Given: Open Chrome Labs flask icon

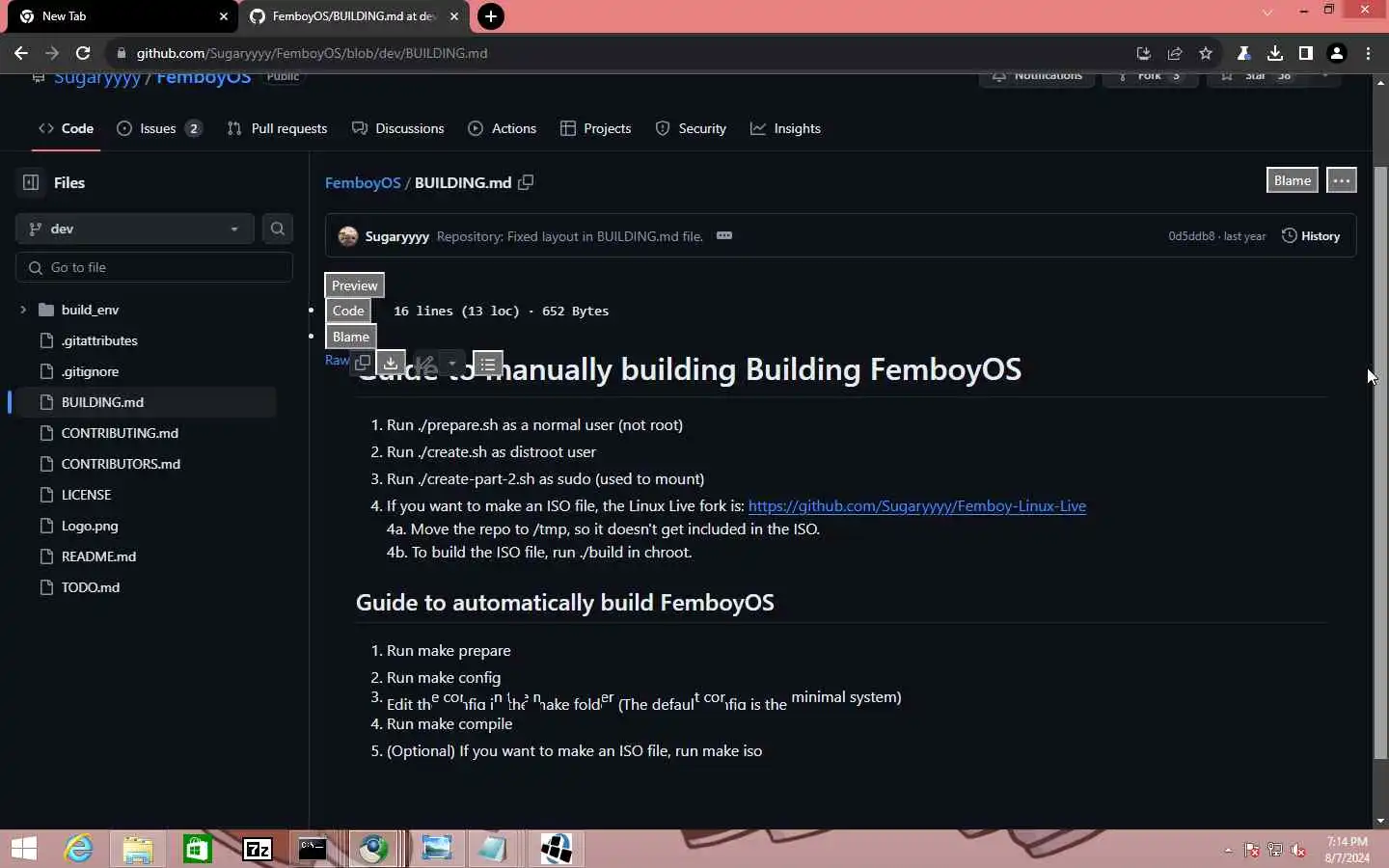Looking at the screenshot, I should 1244,53.
